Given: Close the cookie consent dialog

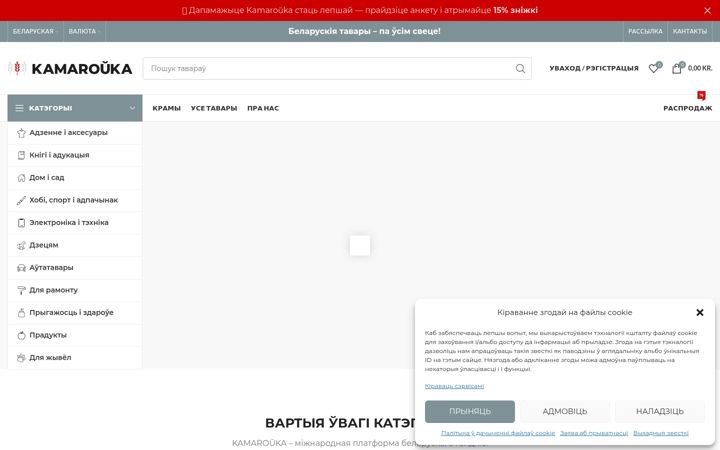Looking at the screenshot, I should (x=699, y=312).
